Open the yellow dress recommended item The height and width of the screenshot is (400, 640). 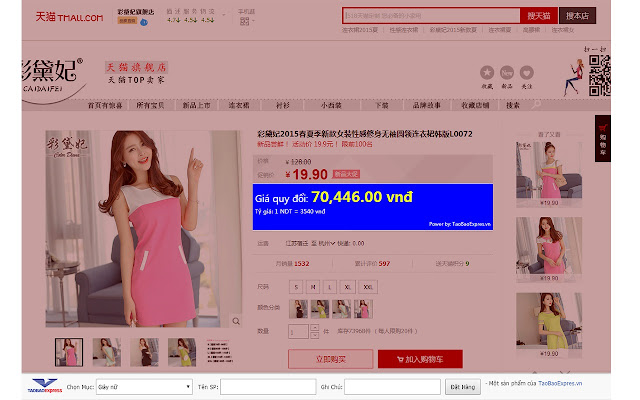549,321
